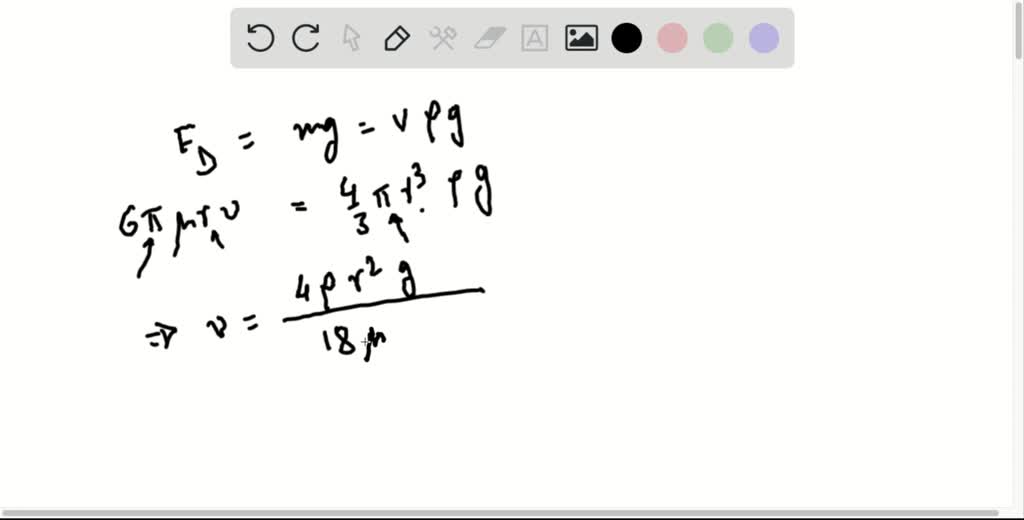The width and height of the screenshot is (1024, 520).
Task: Click the redo arrow icon
Action: 306,38
